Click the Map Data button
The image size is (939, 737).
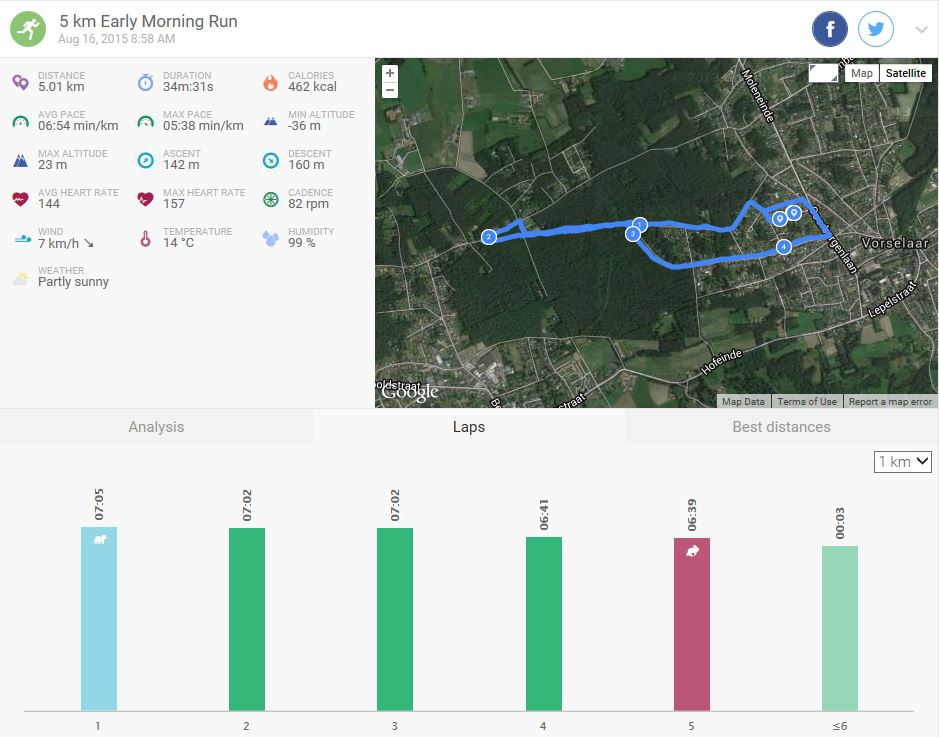pyautogui.click(x=743, y=401)
